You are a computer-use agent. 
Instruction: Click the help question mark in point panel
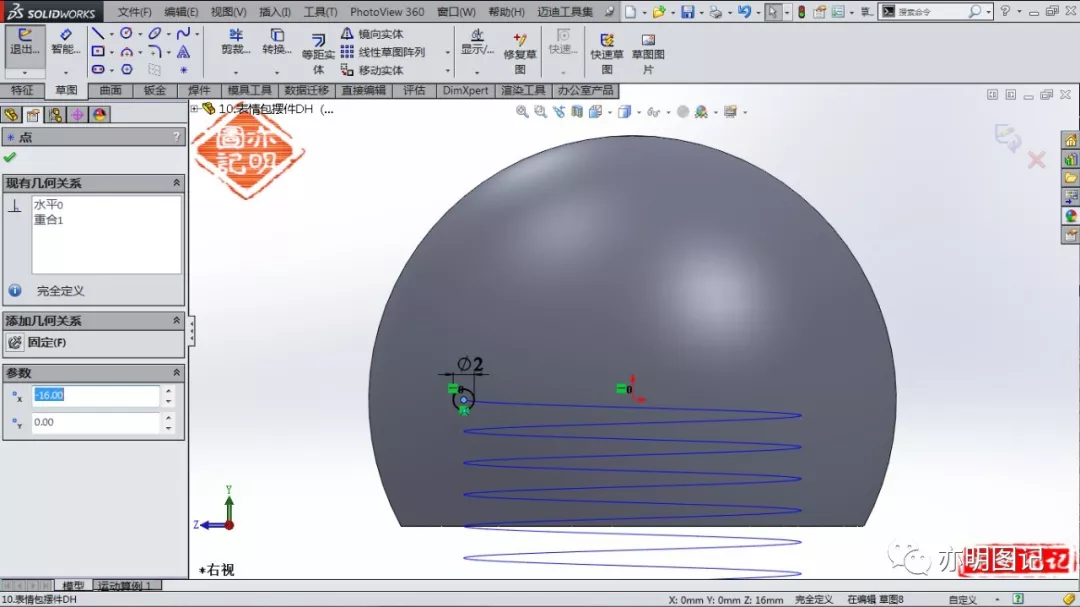click(176, 137)
